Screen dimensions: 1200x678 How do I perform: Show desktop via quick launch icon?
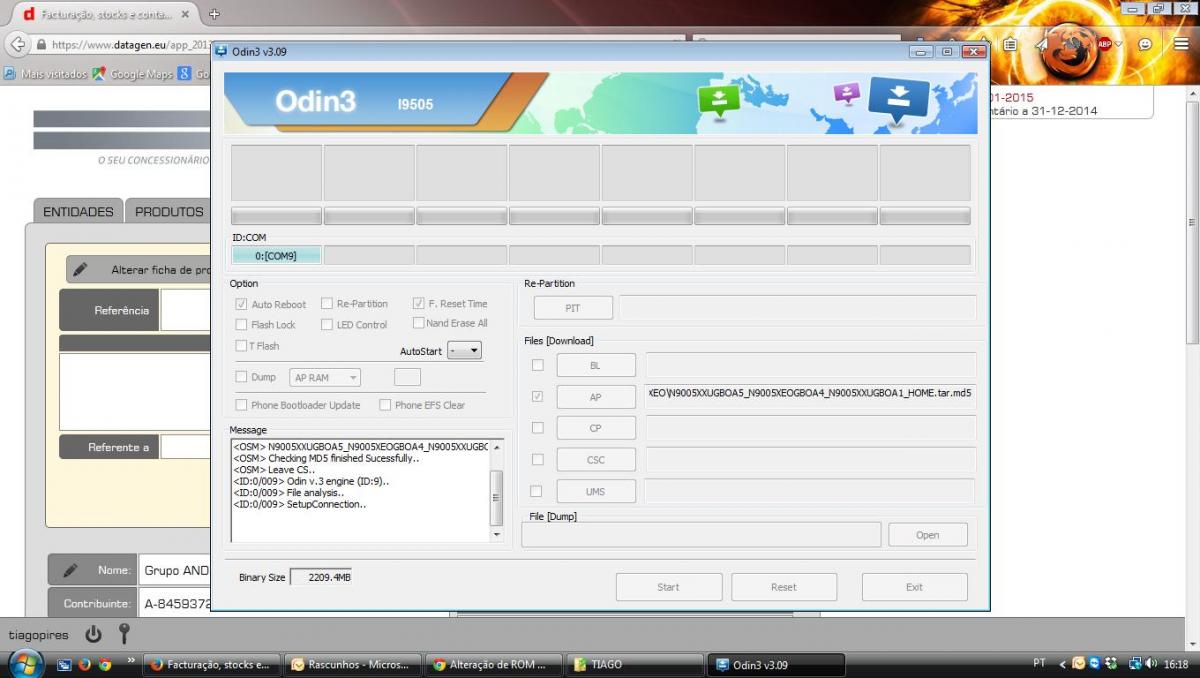click(x=64, y=664)
